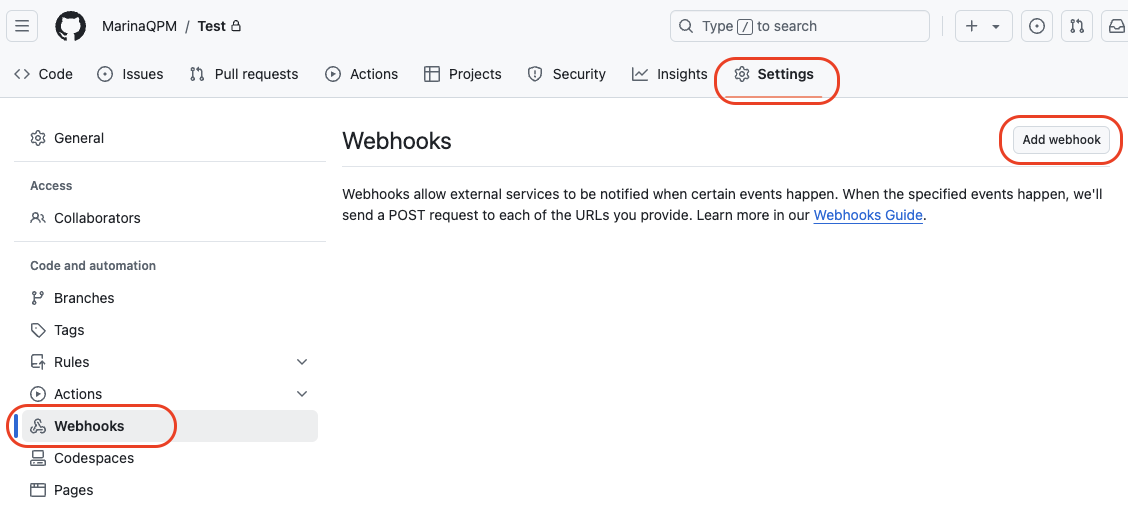Image resolution: width=1128 pixels, height=513 pixels.
Task: Click the Add webhook button
Action: (x=1061, y=140)
